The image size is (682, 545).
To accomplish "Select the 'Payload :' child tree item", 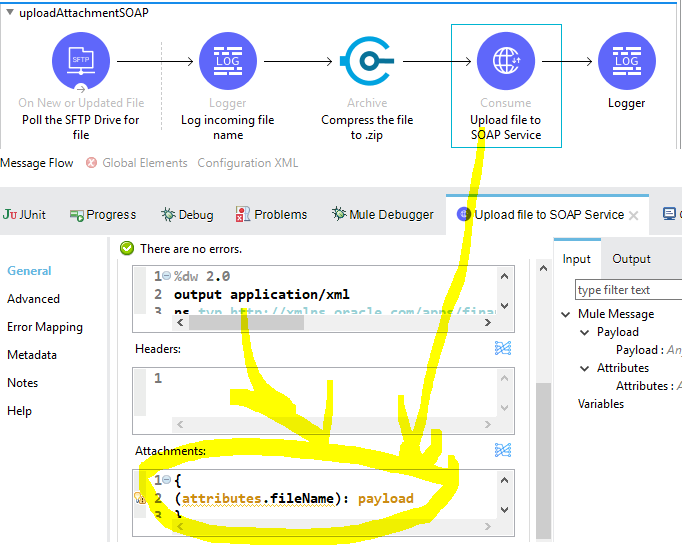I will coord(648,350).
